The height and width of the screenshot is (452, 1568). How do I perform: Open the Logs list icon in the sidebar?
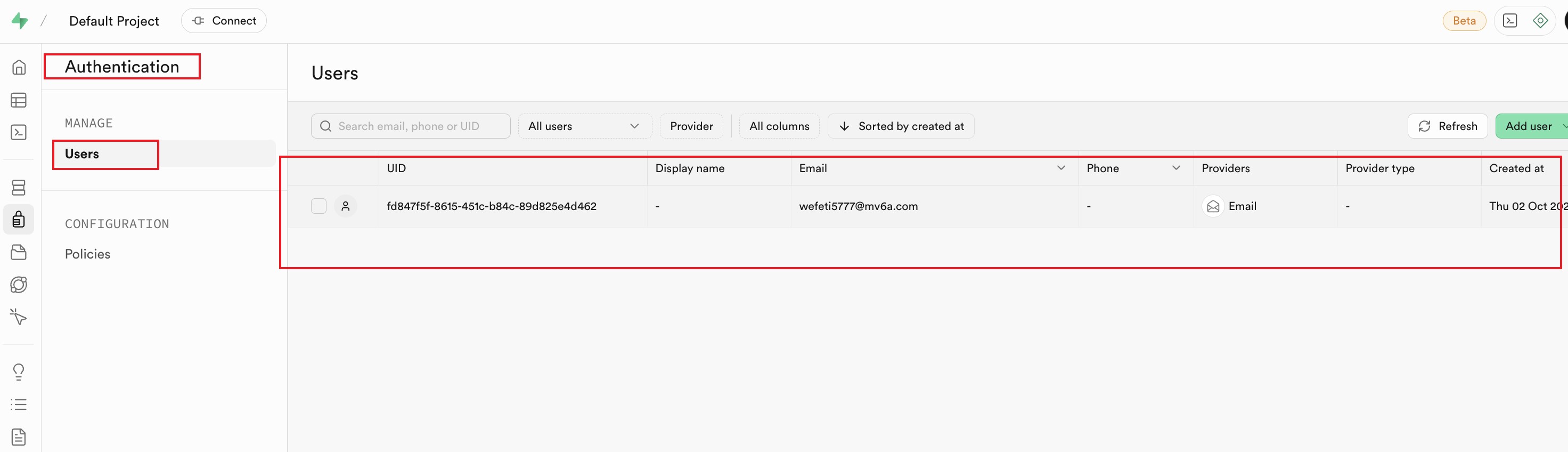(x=19, y=405)
